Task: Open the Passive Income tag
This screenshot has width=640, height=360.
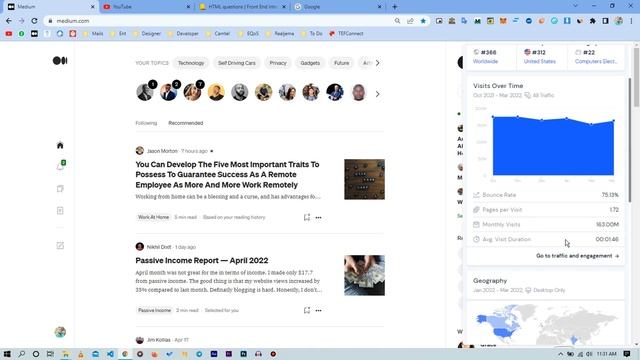Action: [x=154, y=310]
